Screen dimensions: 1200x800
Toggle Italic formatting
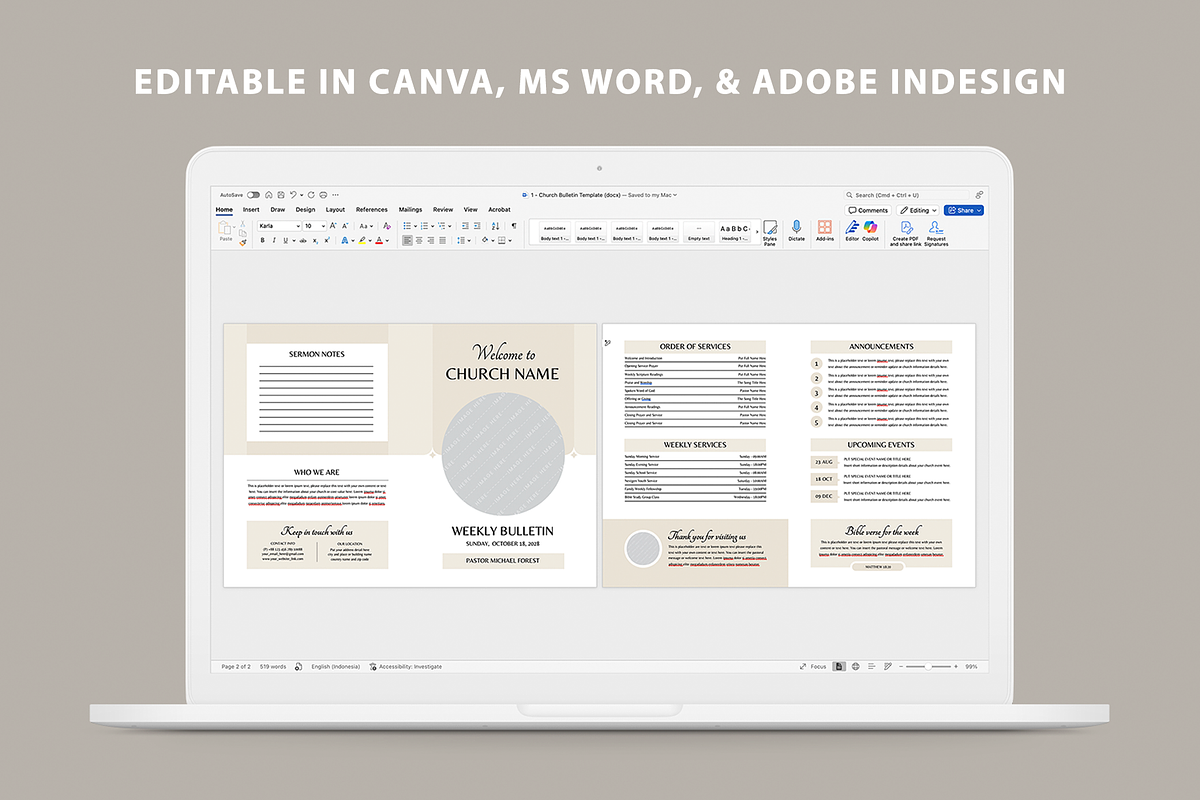[274, 241]
